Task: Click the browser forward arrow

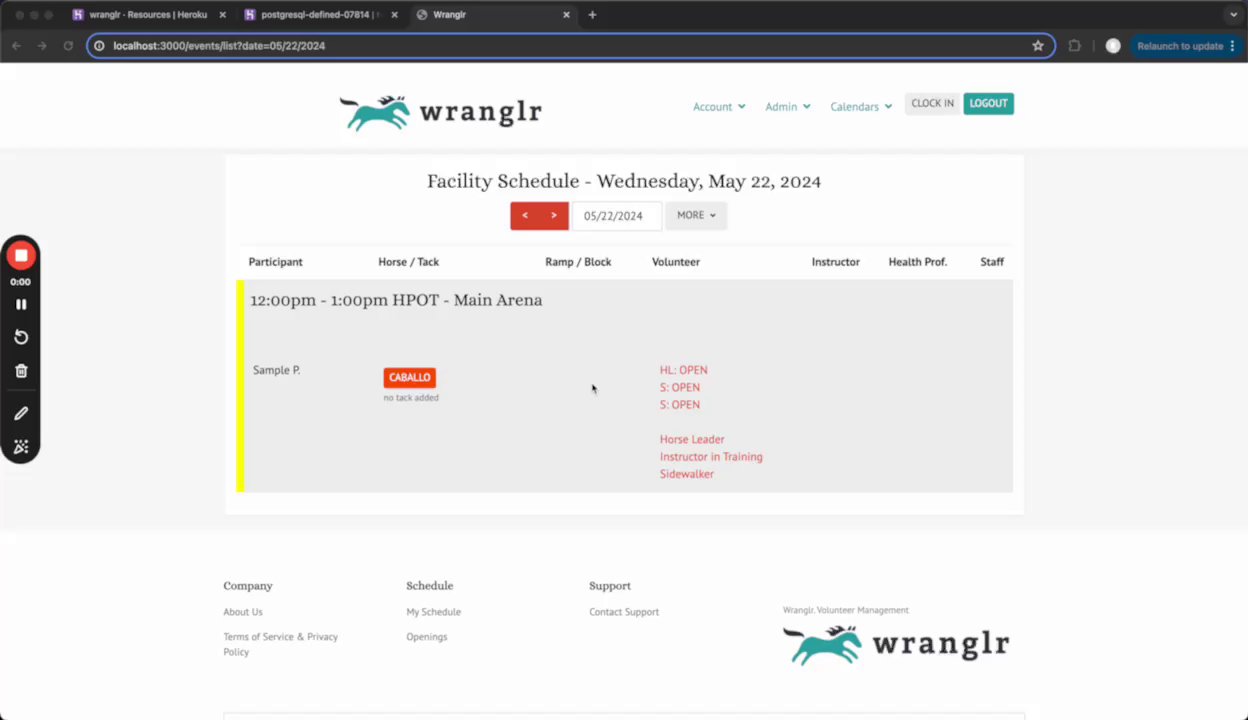Action: (x=42, y=46)
